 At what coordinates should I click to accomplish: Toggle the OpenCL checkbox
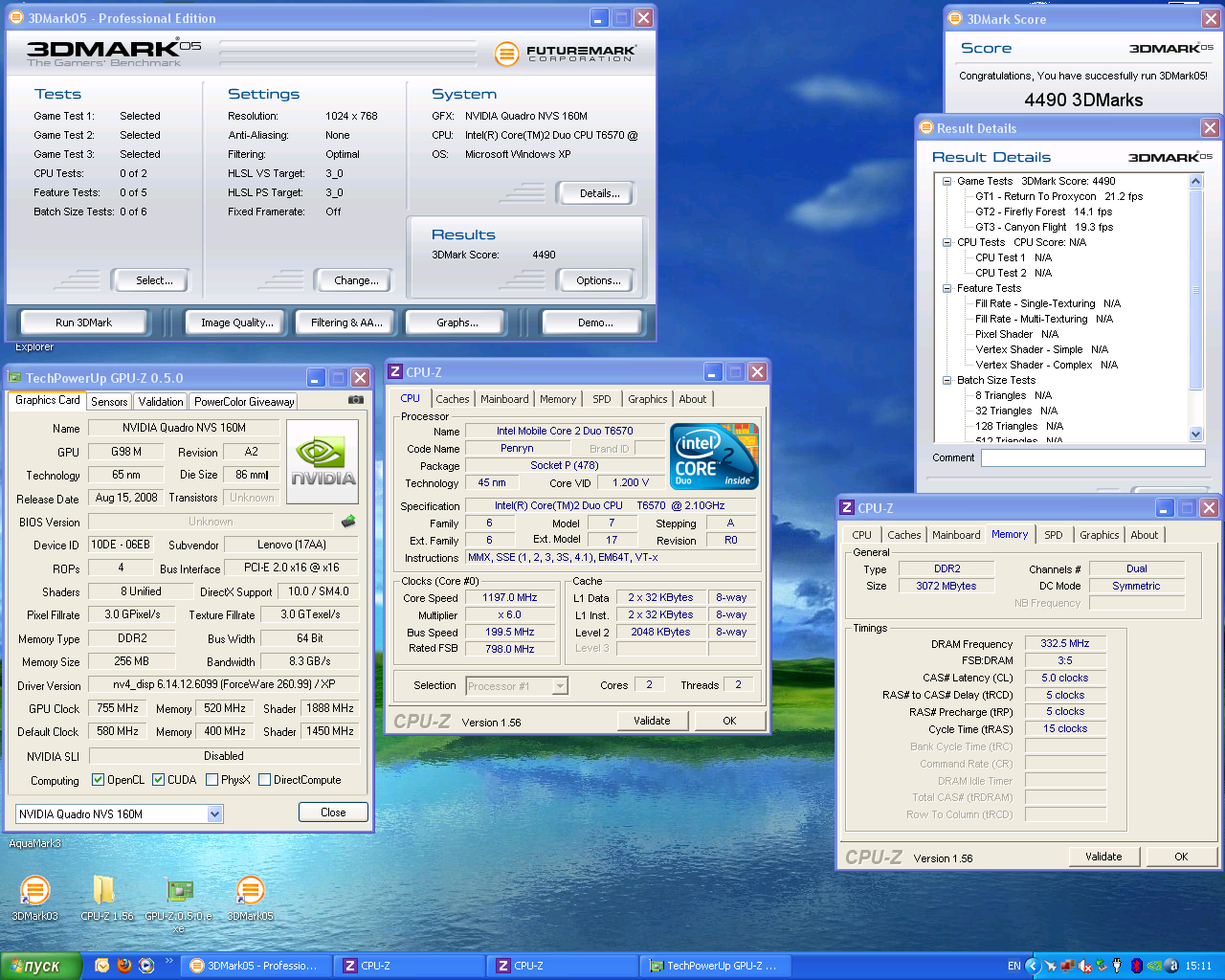click(x=98, y=780)
